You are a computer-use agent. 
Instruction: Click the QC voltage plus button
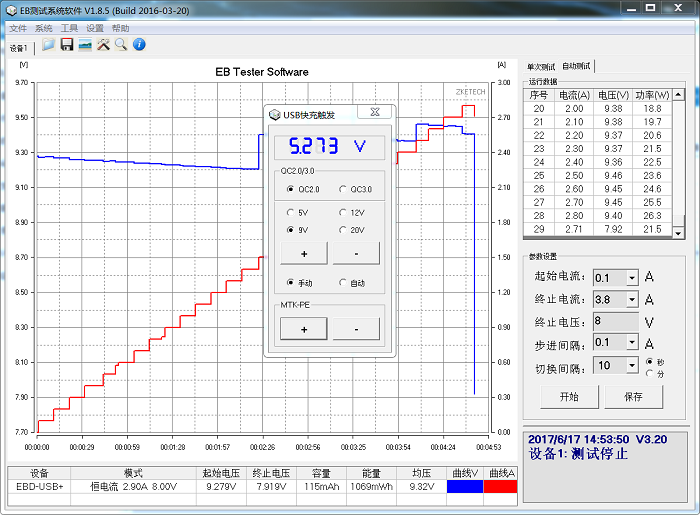[x=304, y=253]
